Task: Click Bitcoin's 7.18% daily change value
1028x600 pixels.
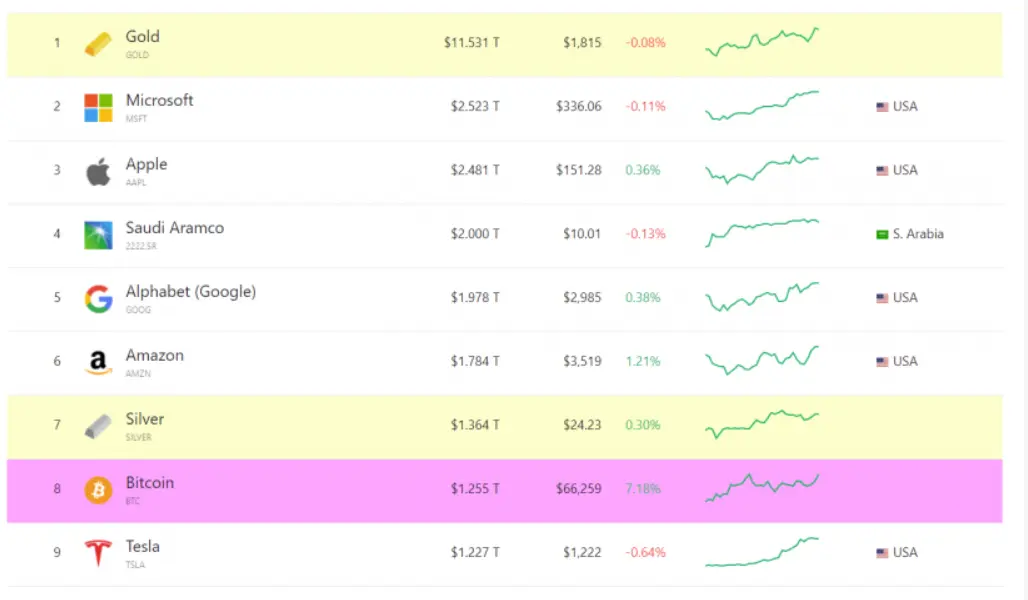Action: pos(643,489)
